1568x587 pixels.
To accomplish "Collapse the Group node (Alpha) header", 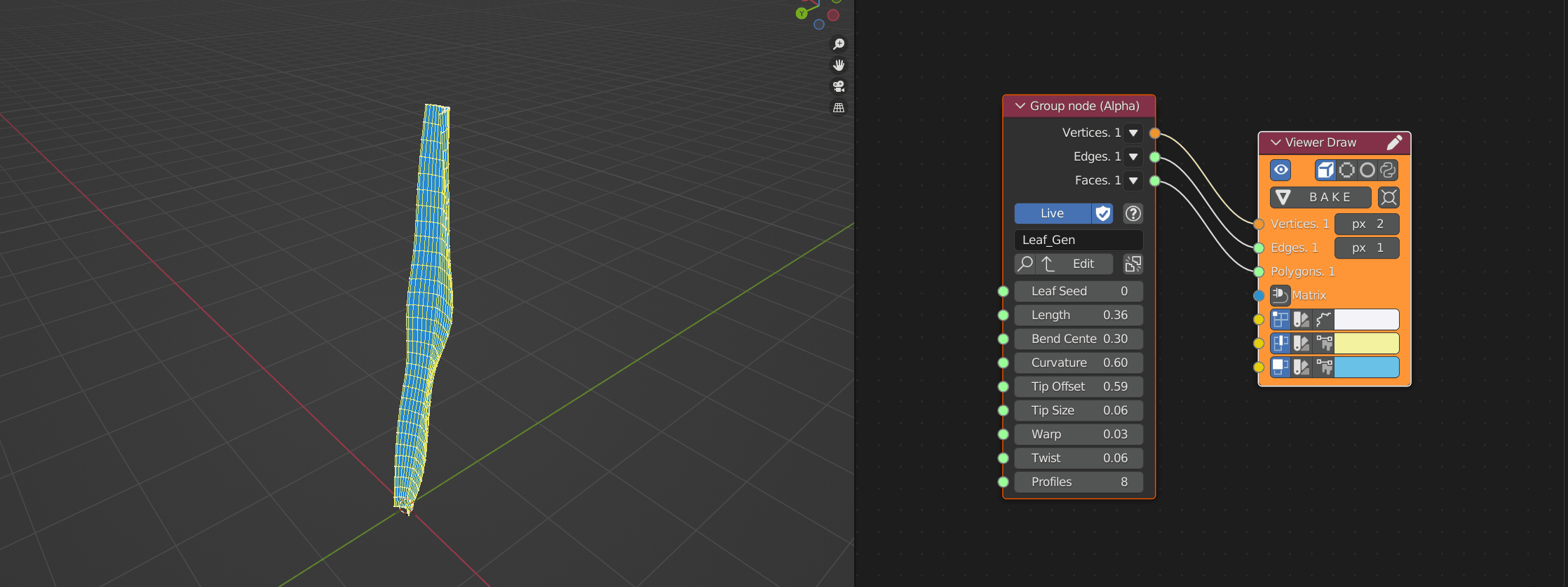I will click(1020, 106).
